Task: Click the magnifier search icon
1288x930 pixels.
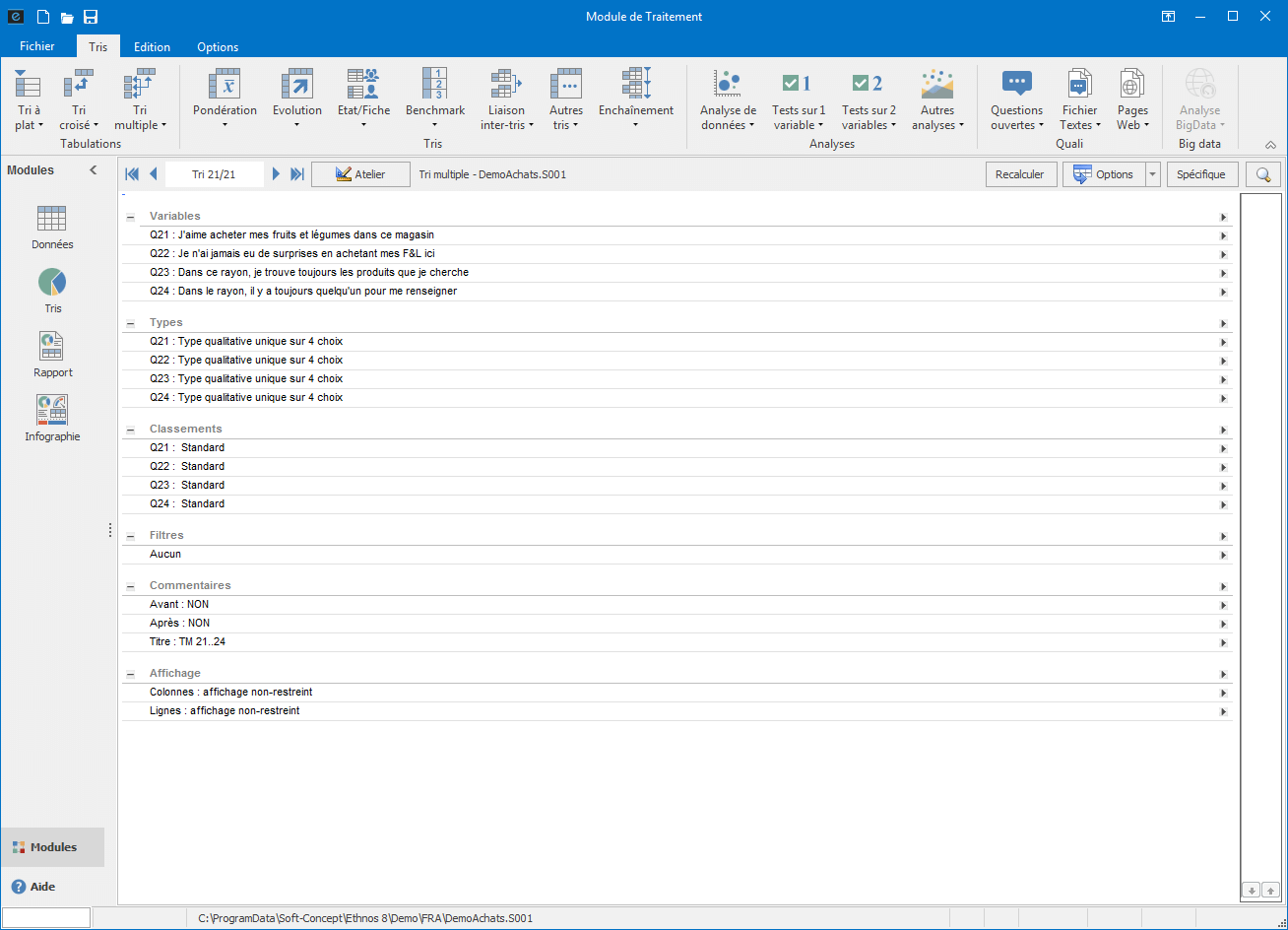Action: (1261, 174)
